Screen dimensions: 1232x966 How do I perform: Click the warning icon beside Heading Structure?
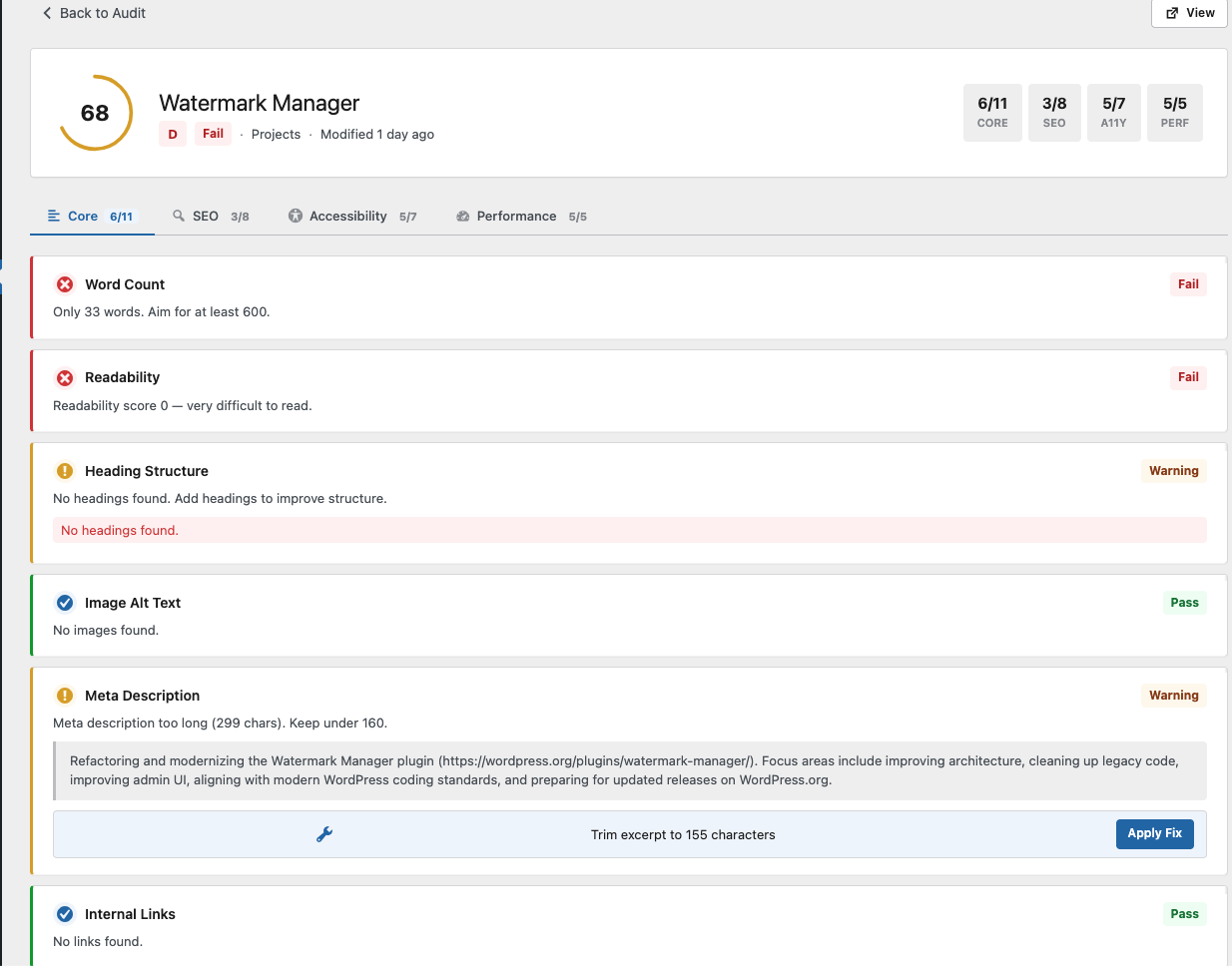click(65, 471)
